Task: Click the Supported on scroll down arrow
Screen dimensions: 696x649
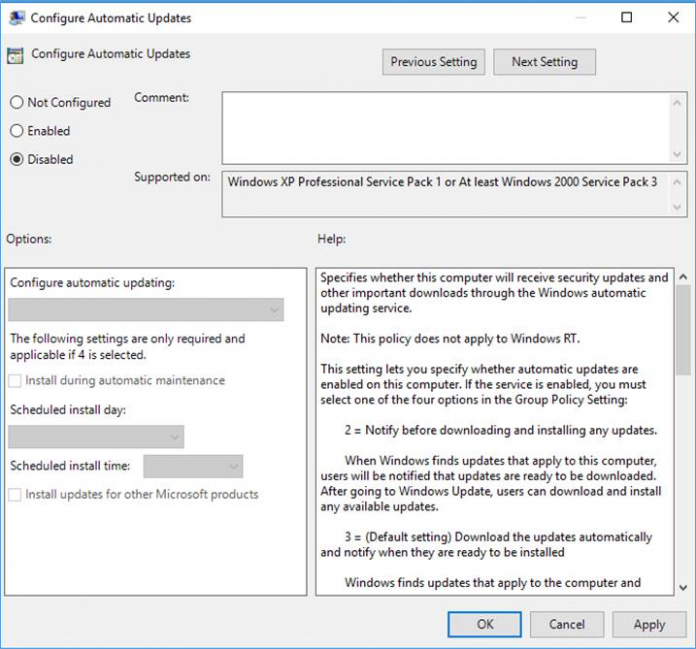Action: point(677,207)
